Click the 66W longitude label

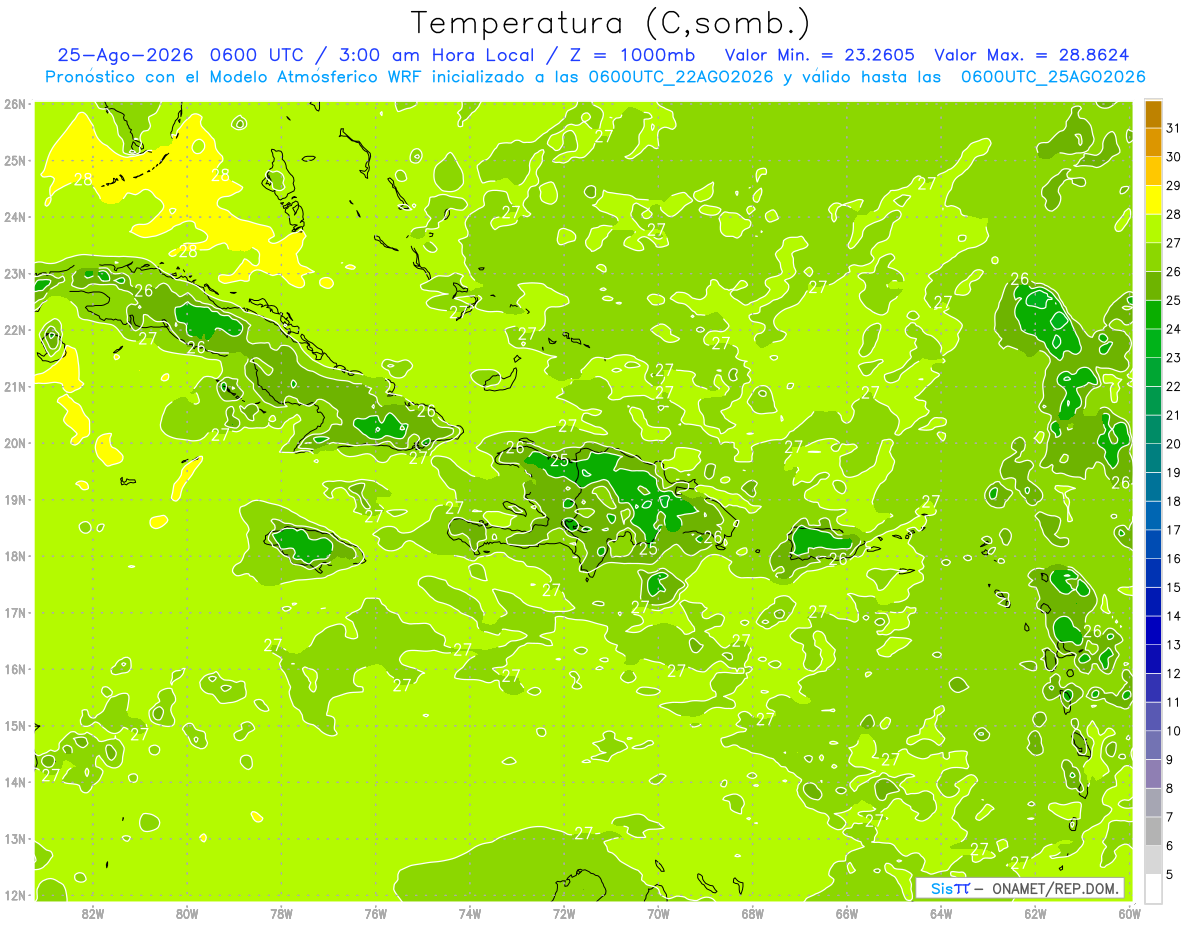[847, 913]
